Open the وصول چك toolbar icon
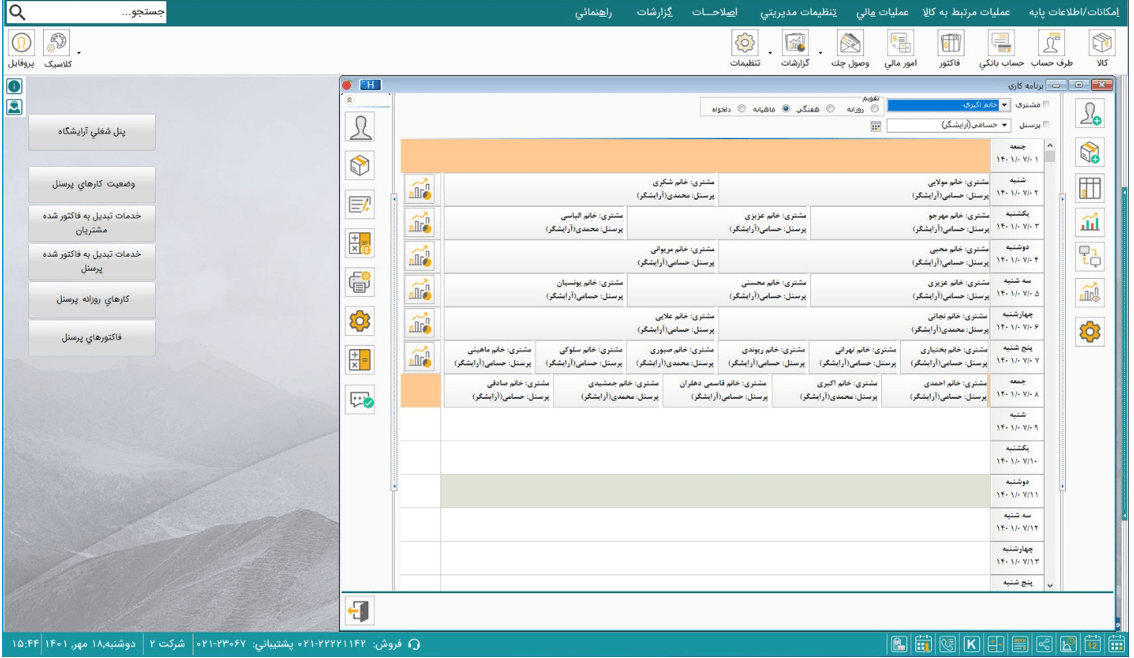The height and width of the screenshot is (658, 1134). 850,43
